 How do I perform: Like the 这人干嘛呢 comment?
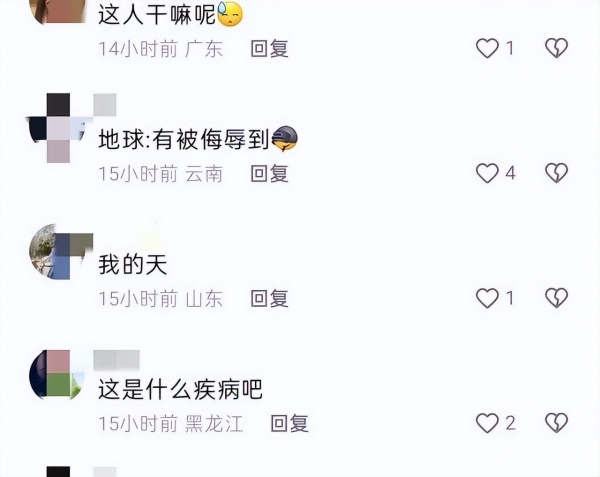487,49
